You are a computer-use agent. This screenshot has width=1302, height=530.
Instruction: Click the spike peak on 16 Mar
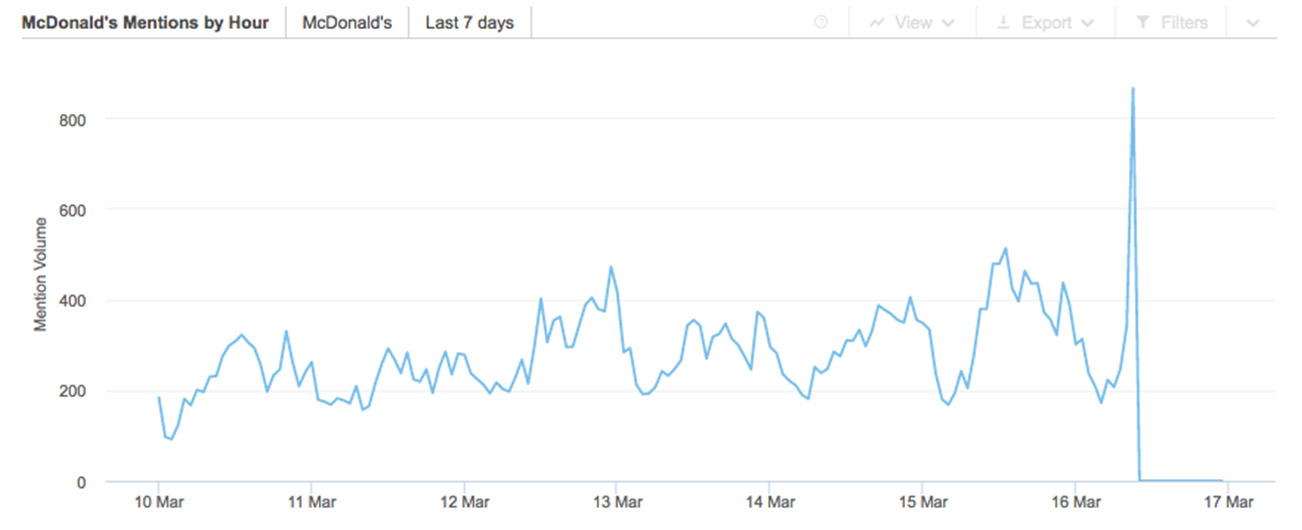pyautogui.click(x=1132, y=88)
